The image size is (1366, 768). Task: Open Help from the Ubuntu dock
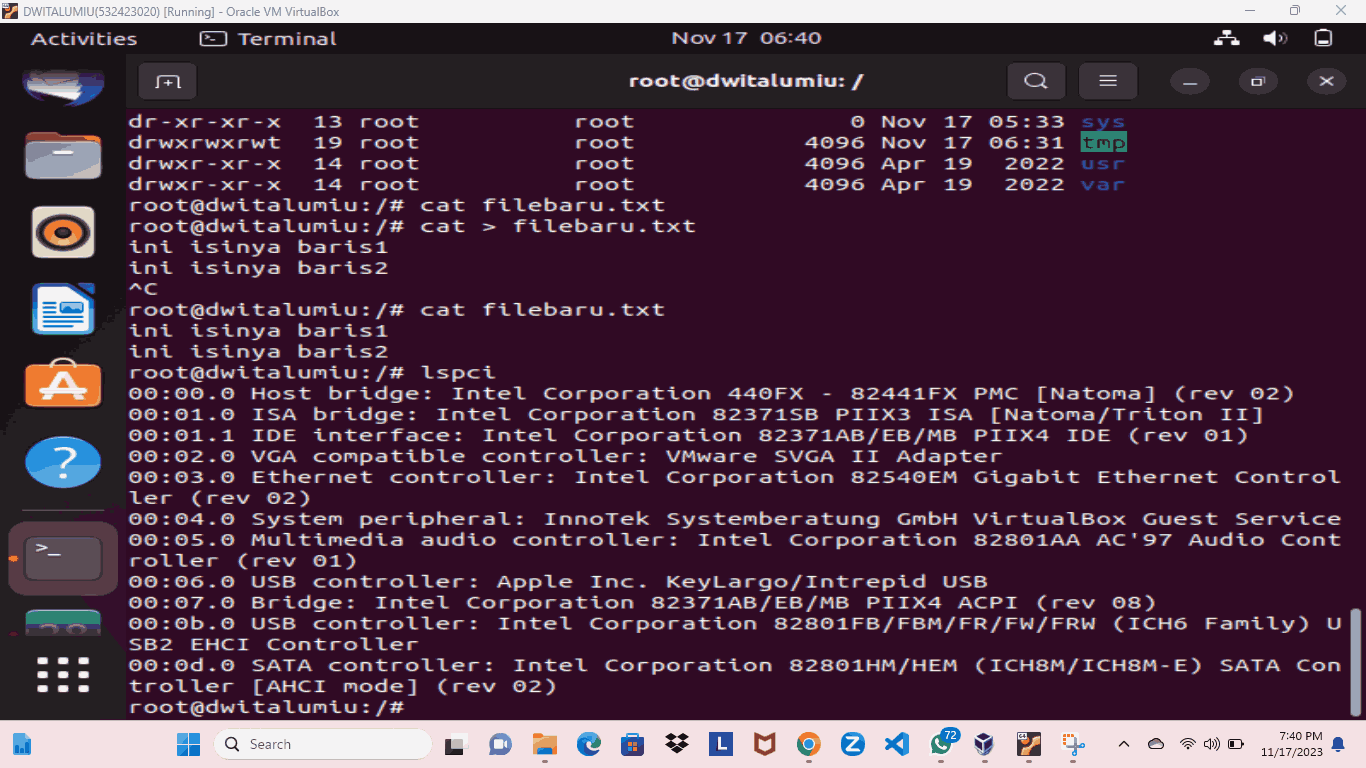[x=63, y=460]
